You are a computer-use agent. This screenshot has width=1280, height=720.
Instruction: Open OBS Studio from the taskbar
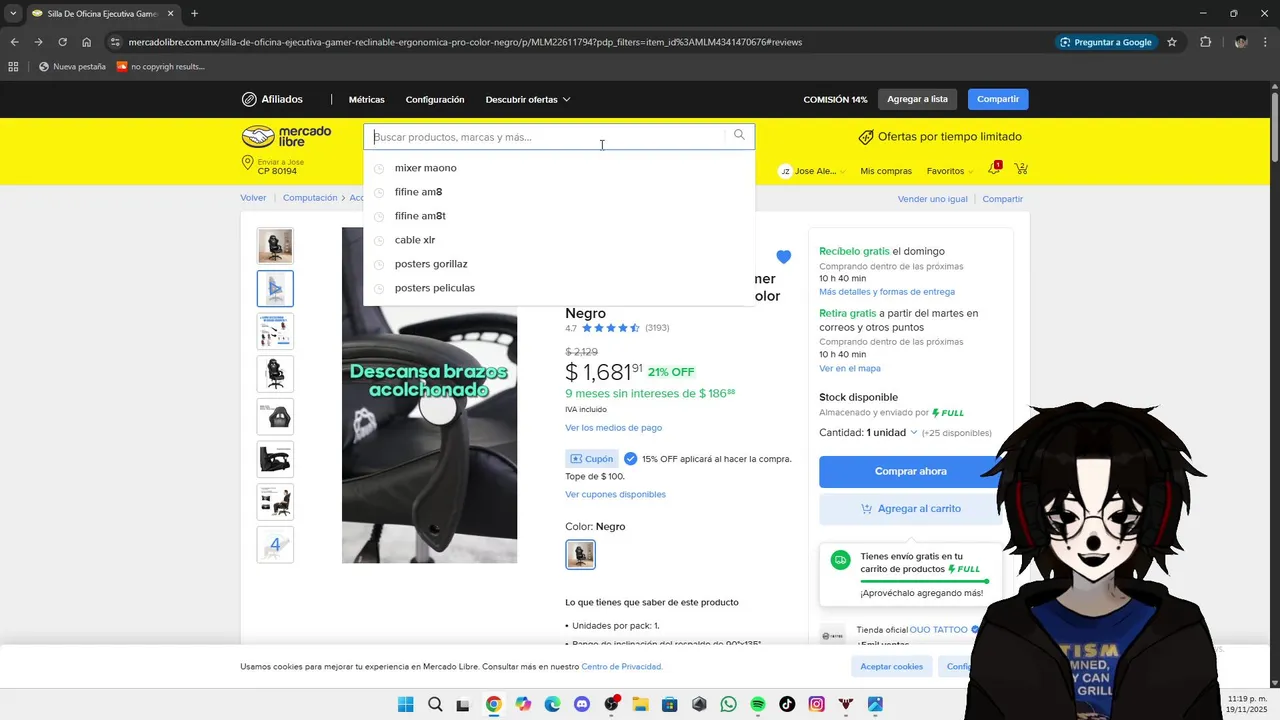coord(611,704)
